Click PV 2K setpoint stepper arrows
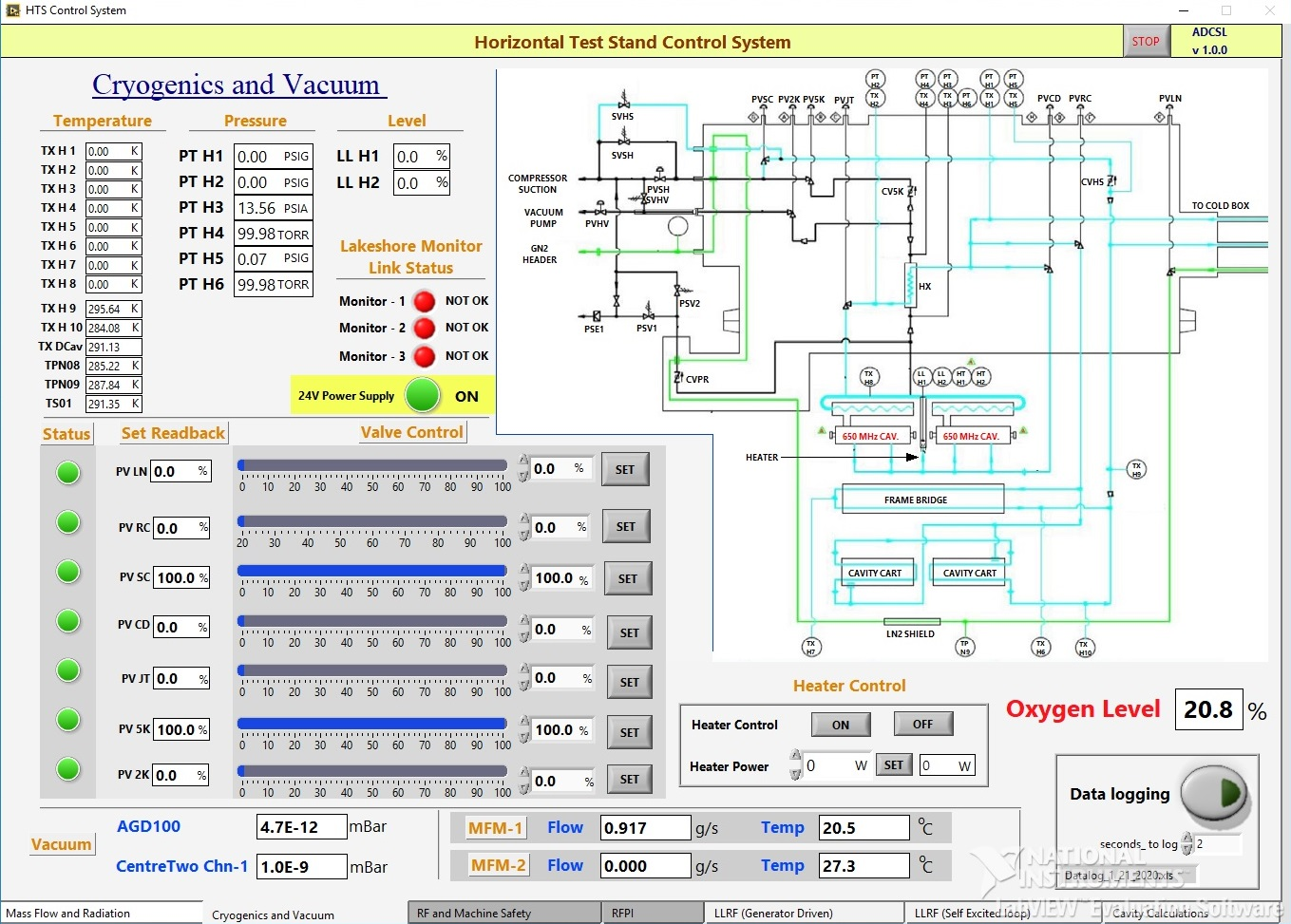The image size is (1291, 924). (525, 781)
